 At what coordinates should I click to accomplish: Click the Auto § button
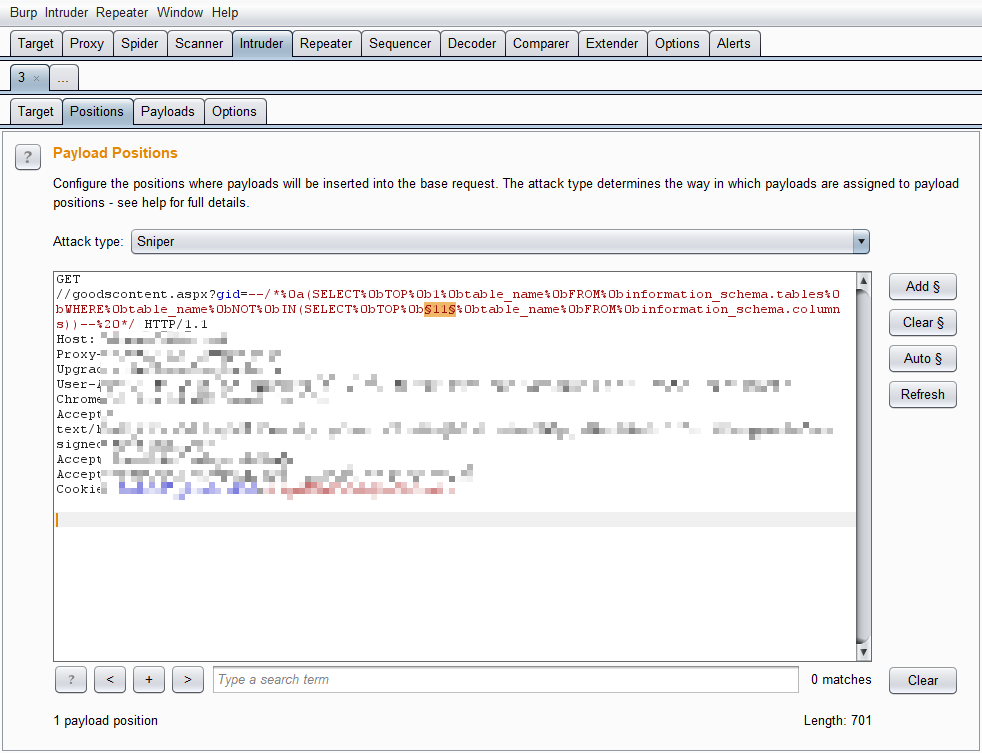coord(921,358)
